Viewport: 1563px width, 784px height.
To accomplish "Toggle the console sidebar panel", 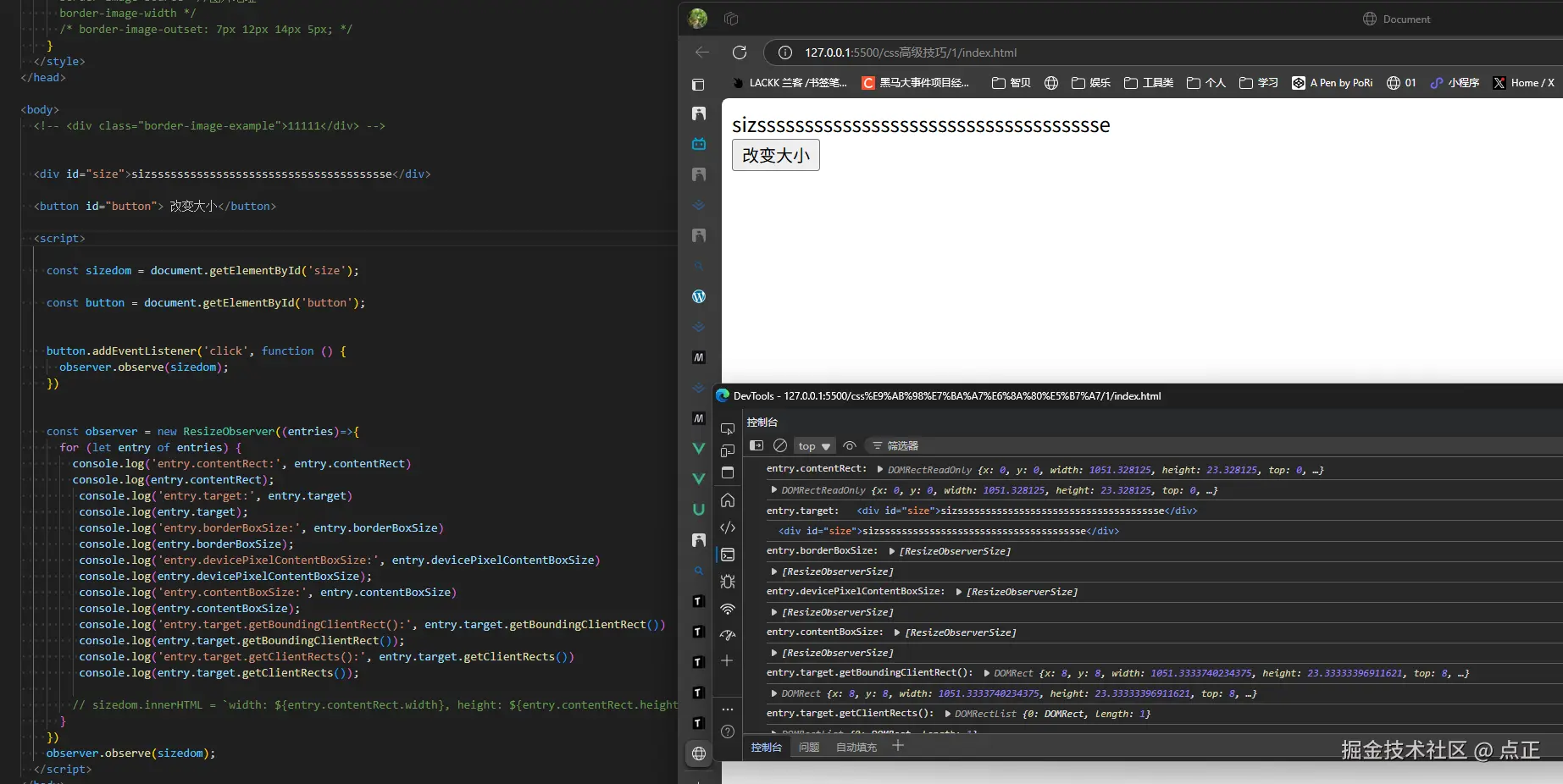I will click(x=757, y=445).
